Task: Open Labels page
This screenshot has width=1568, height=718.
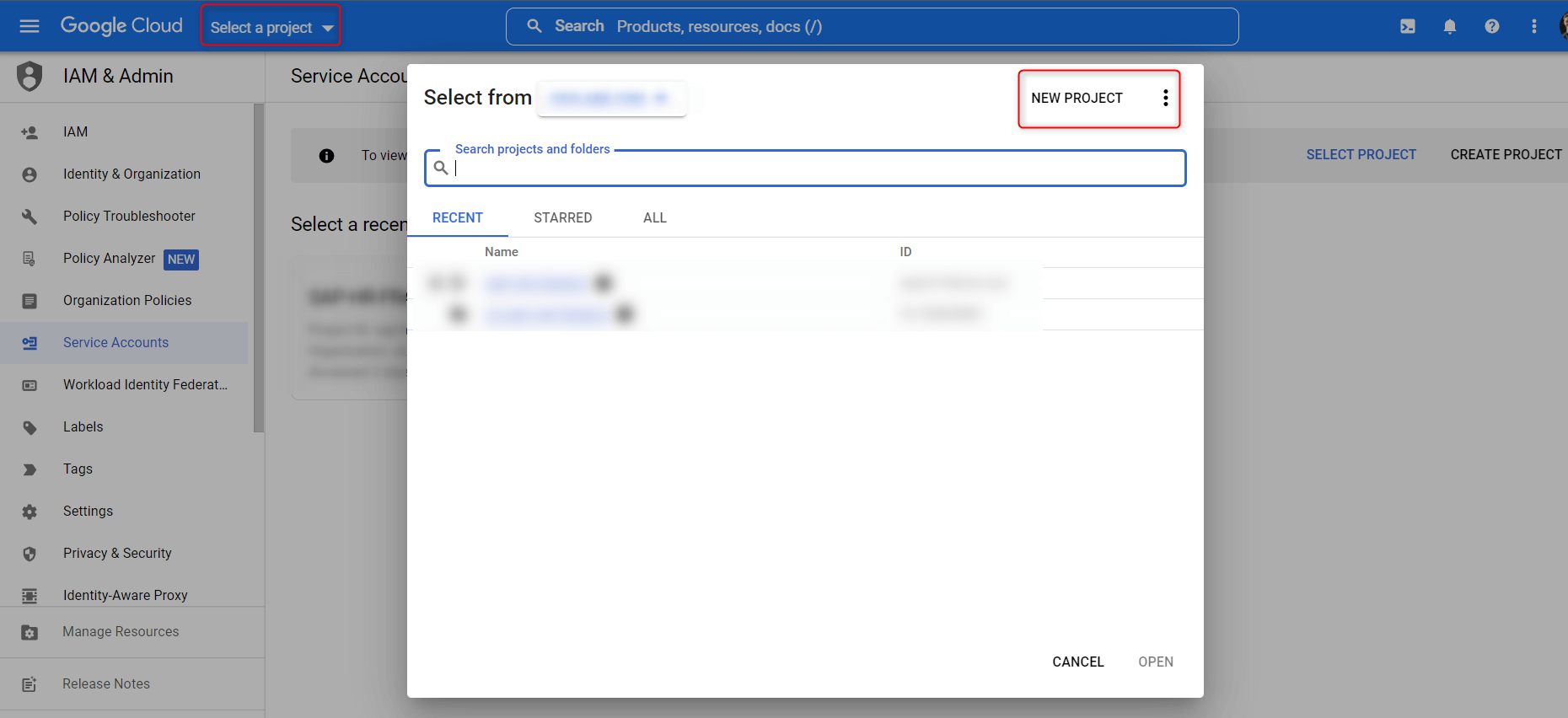Action: (x=83, y=426)
